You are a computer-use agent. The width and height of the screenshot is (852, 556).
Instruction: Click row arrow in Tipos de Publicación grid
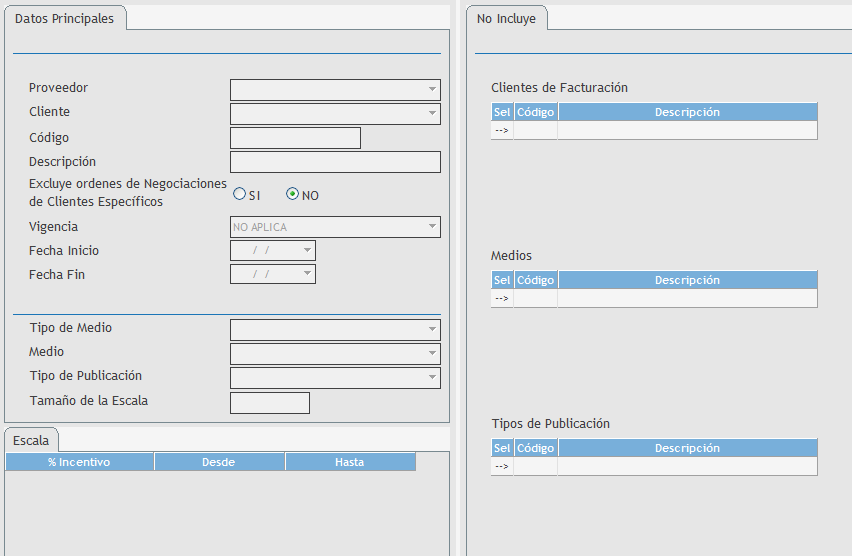[502, 466]
